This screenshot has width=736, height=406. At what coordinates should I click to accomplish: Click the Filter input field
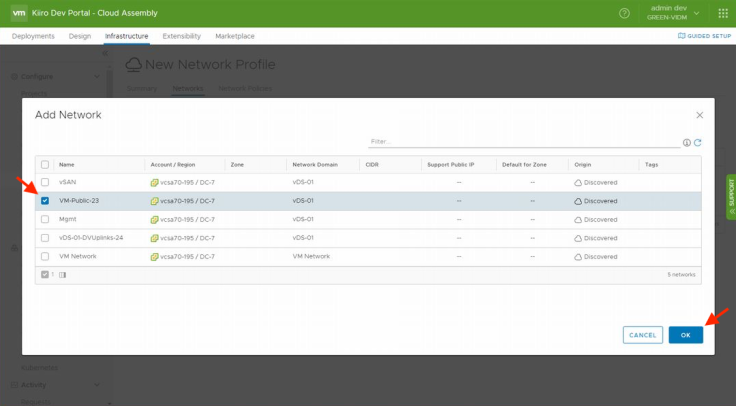(x=524, y=142)
